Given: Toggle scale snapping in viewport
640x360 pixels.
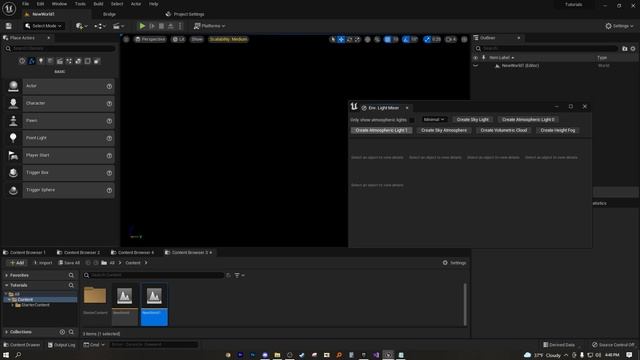Looking at the screenshot, I should (427, 40).
